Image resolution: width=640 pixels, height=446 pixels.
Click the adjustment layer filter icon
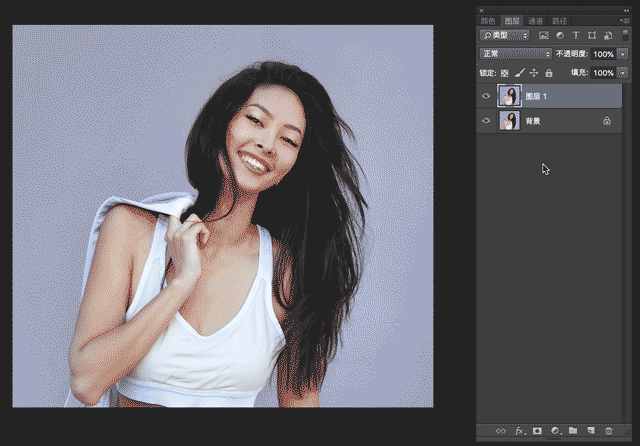point(560,36)
